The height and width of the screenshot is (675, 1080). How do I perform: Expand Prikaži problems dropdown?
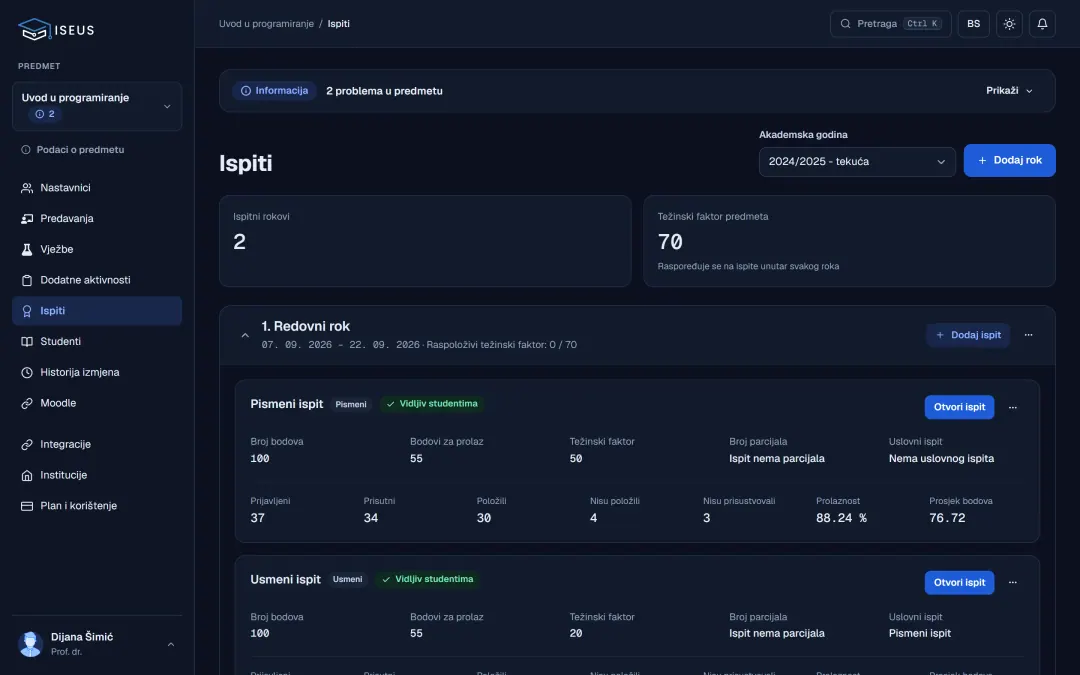1009,91
